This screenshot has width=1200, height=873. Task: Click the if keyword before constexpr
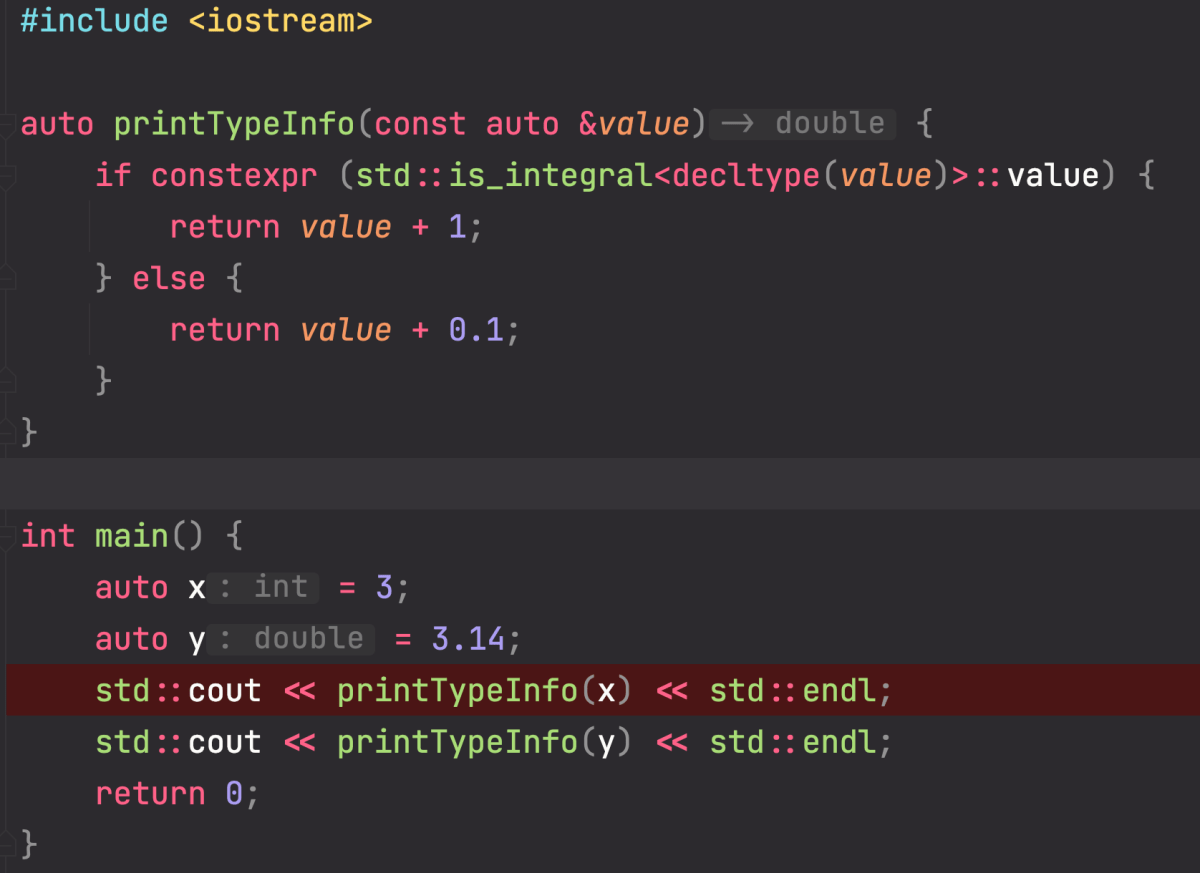click(x=113, y=176)
